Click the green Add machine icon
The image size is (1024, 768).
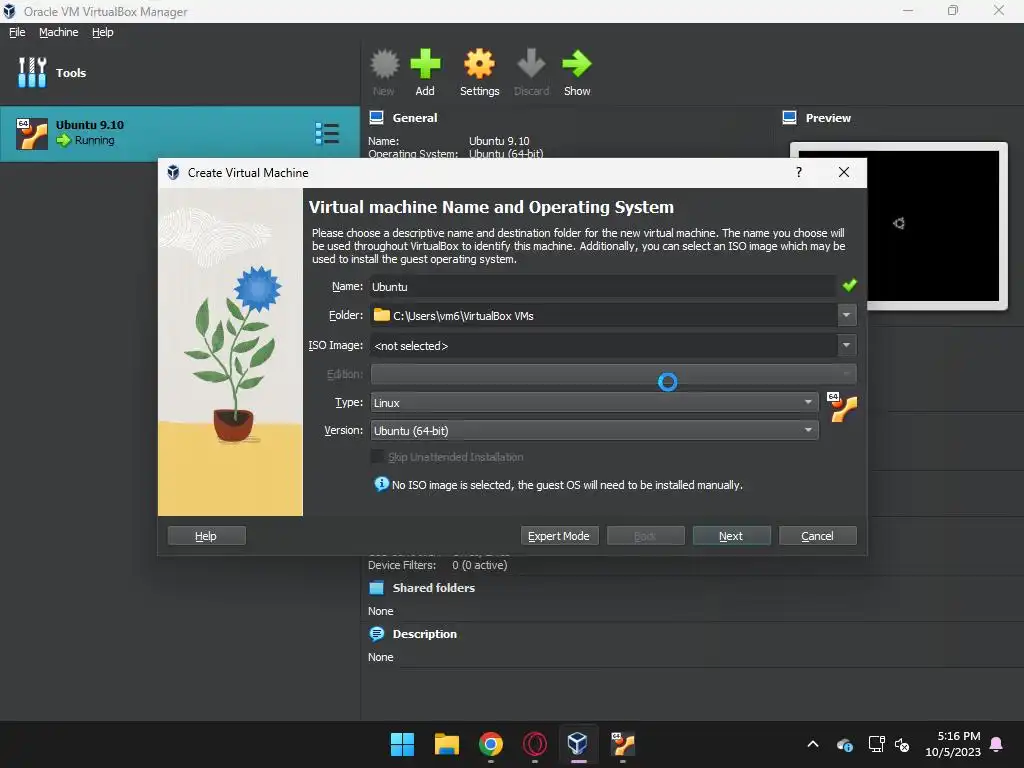point(425,64)
